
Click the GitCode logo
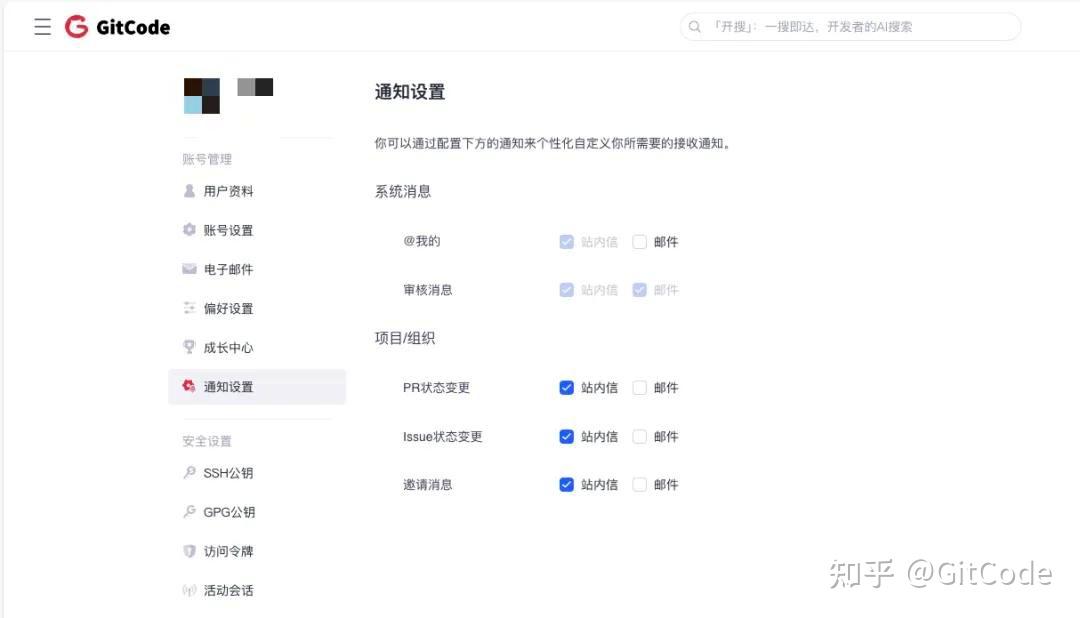(117, 27)
